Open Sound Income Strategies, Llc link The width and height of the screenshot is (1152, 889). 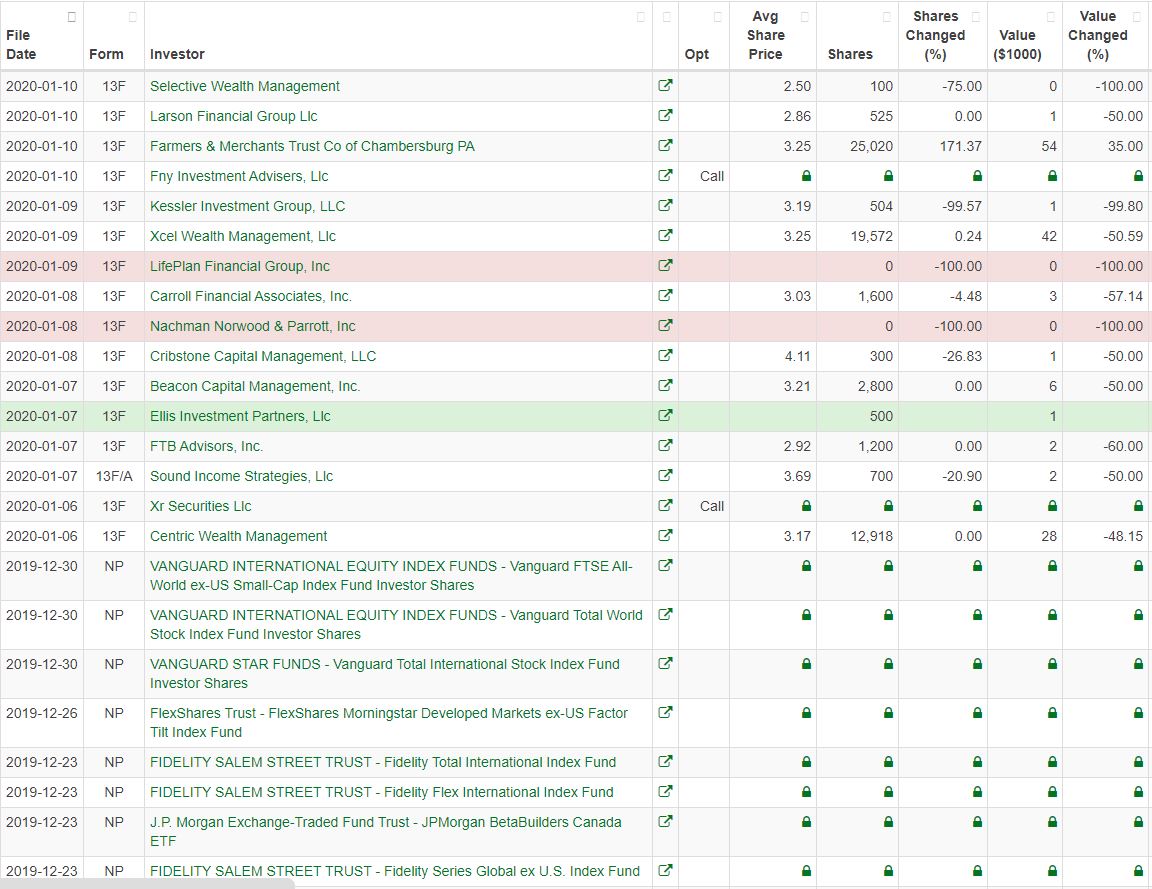(242, 476)
